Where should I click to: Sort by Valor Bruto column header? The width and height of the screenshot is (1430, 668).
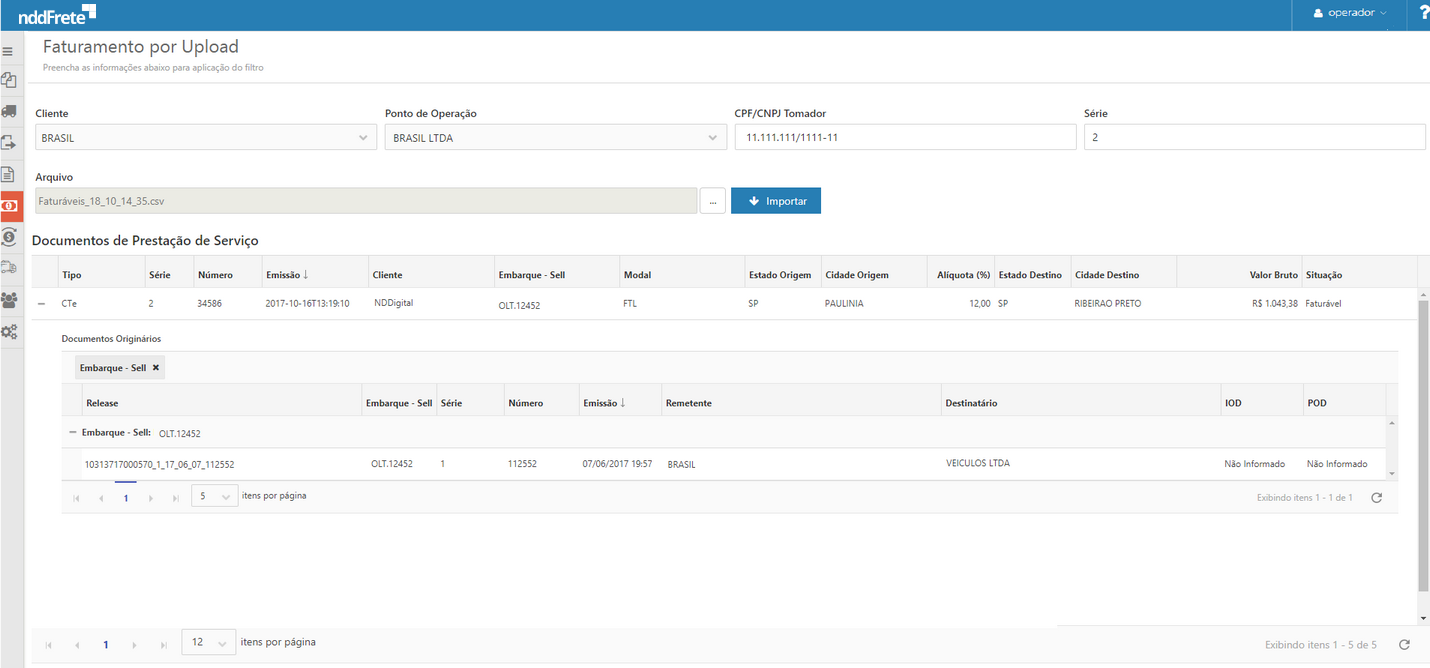1273,275
